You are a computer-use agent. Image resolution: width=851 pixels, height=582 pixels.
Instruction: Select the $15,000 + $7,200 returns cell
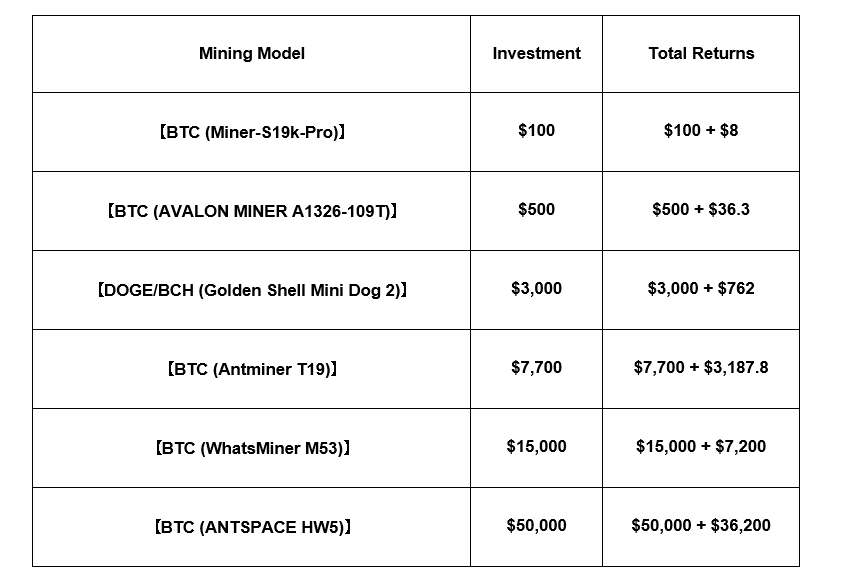[701, 447]
